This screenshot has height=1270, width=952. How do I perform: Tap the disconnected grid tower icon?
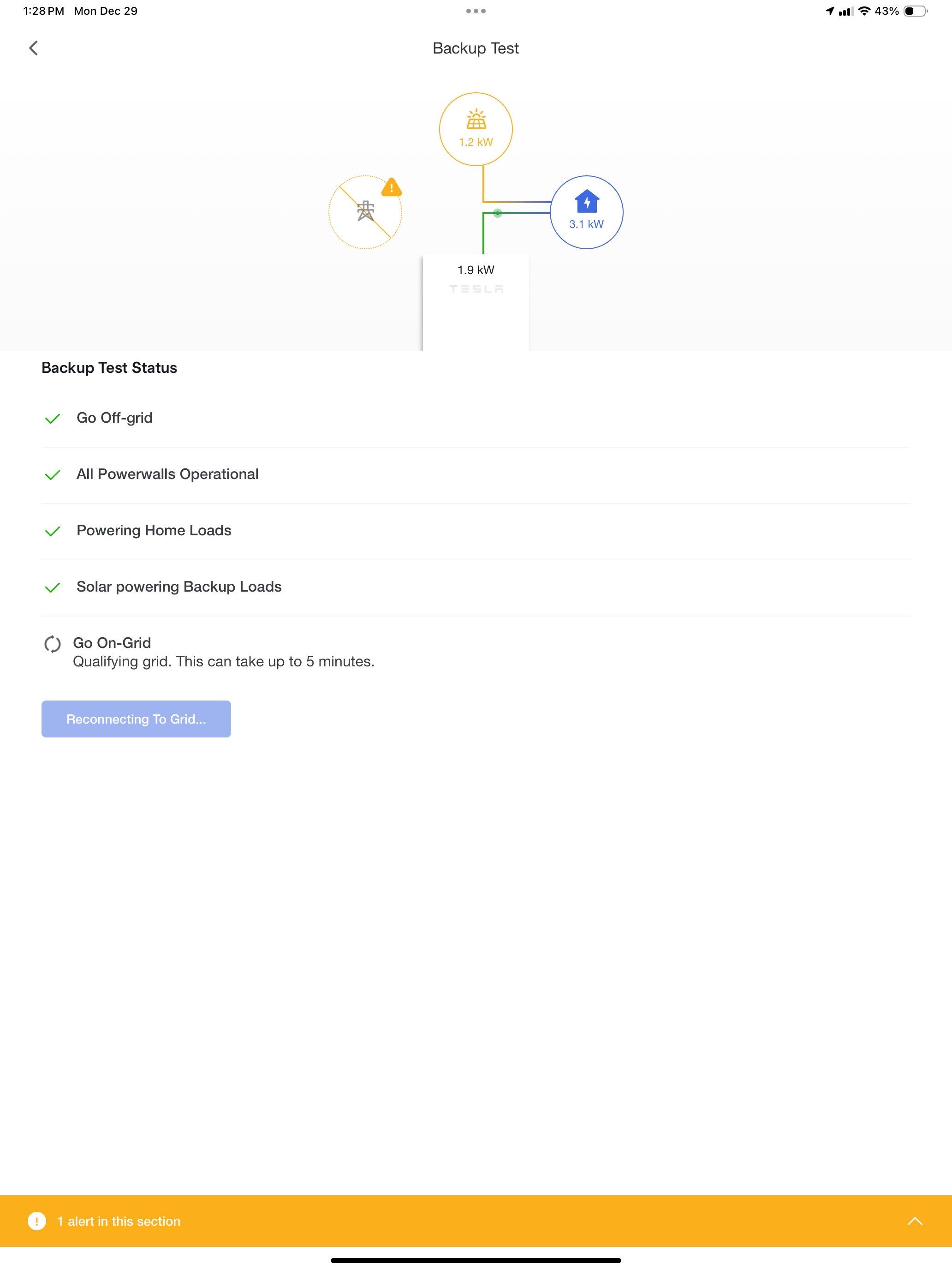point(365,212)
